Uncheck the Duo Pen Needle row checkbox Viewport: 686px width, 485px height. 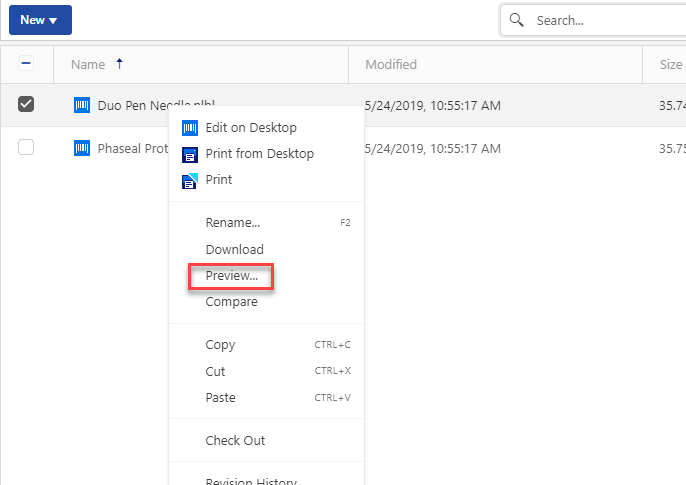click(x=27, y=104)
